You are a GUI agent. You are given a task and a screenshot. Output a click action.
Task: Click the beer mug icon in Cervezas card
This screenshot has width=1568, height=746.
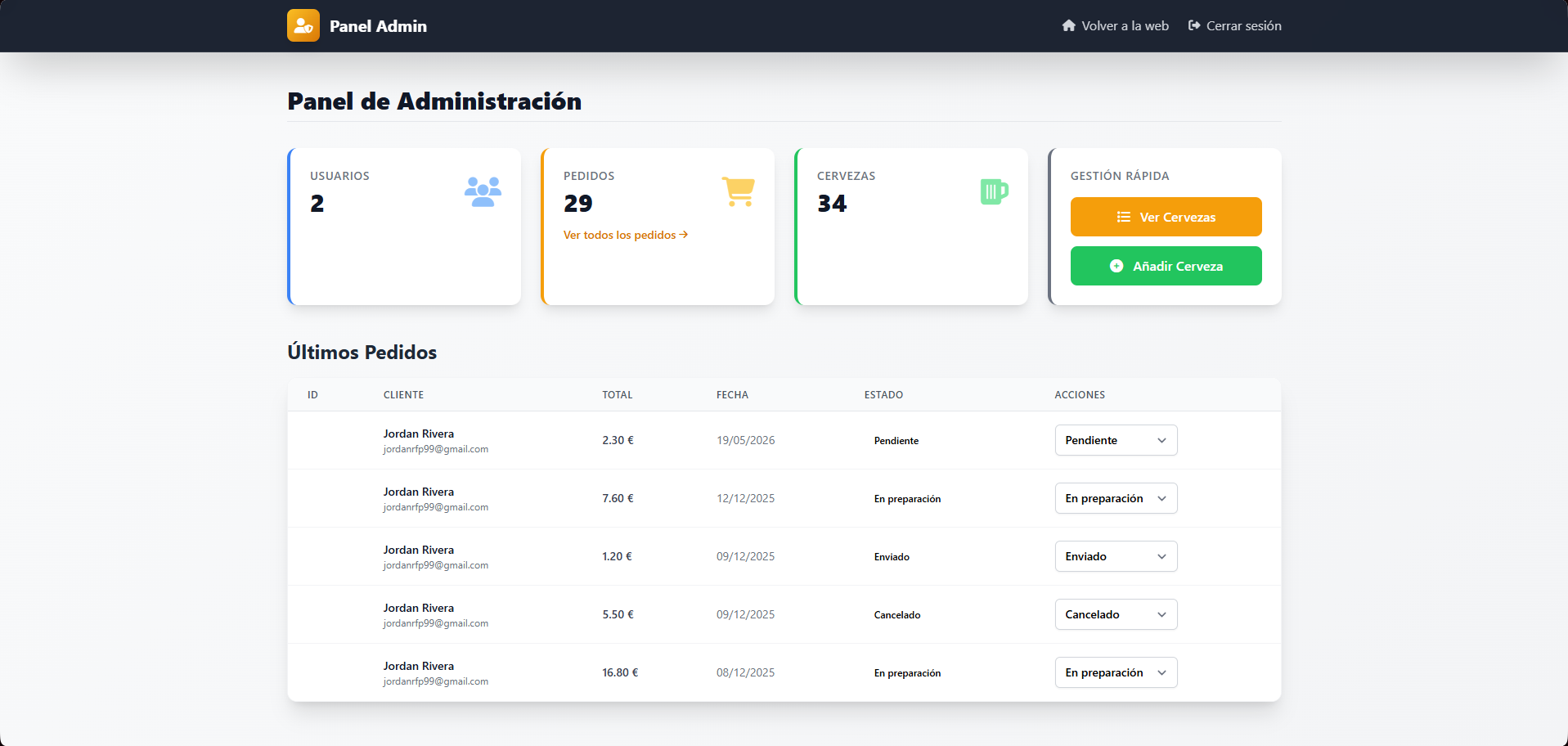click(x=994, y=191)
